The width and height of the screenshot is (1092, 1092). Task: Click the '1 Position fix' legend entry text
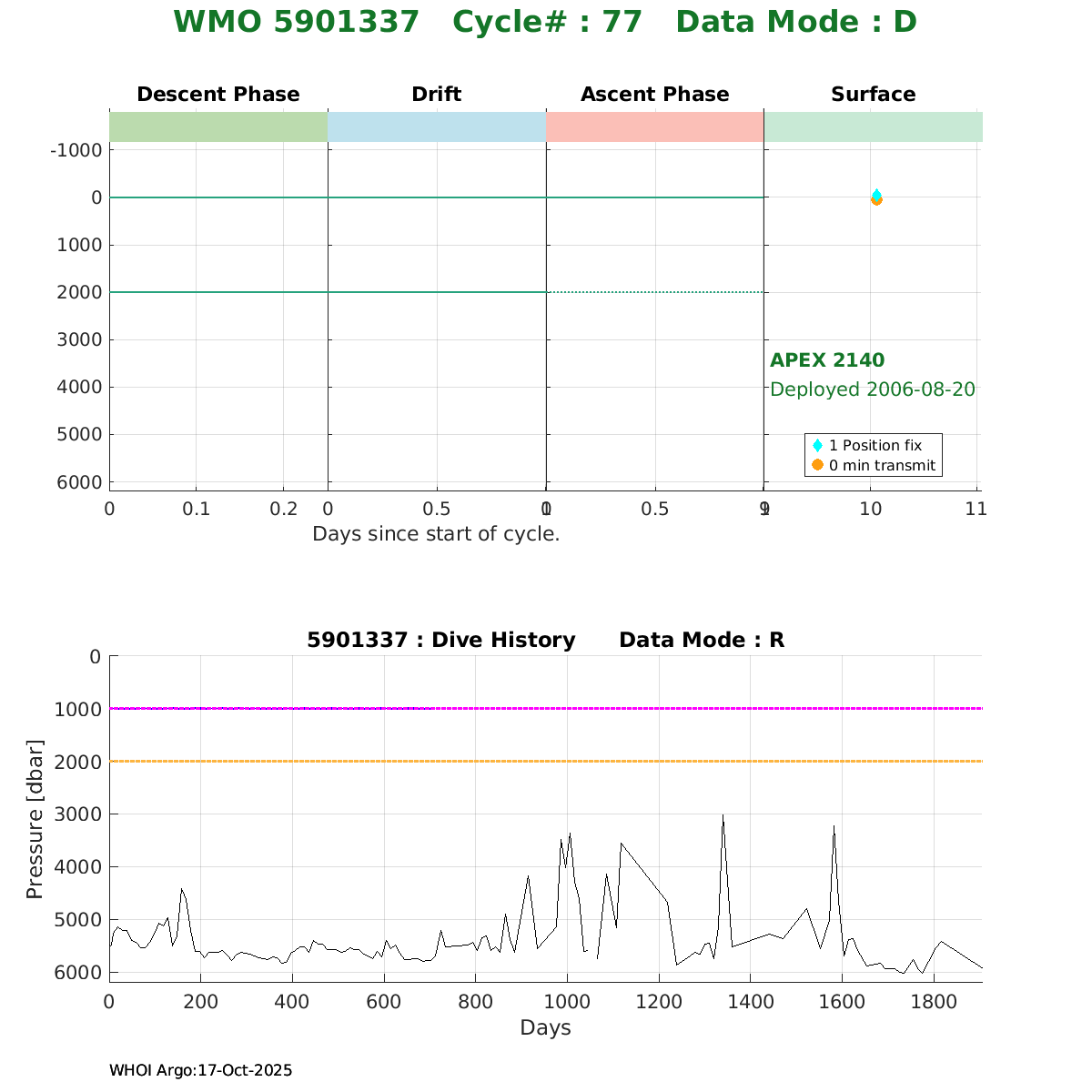(875, 445)
